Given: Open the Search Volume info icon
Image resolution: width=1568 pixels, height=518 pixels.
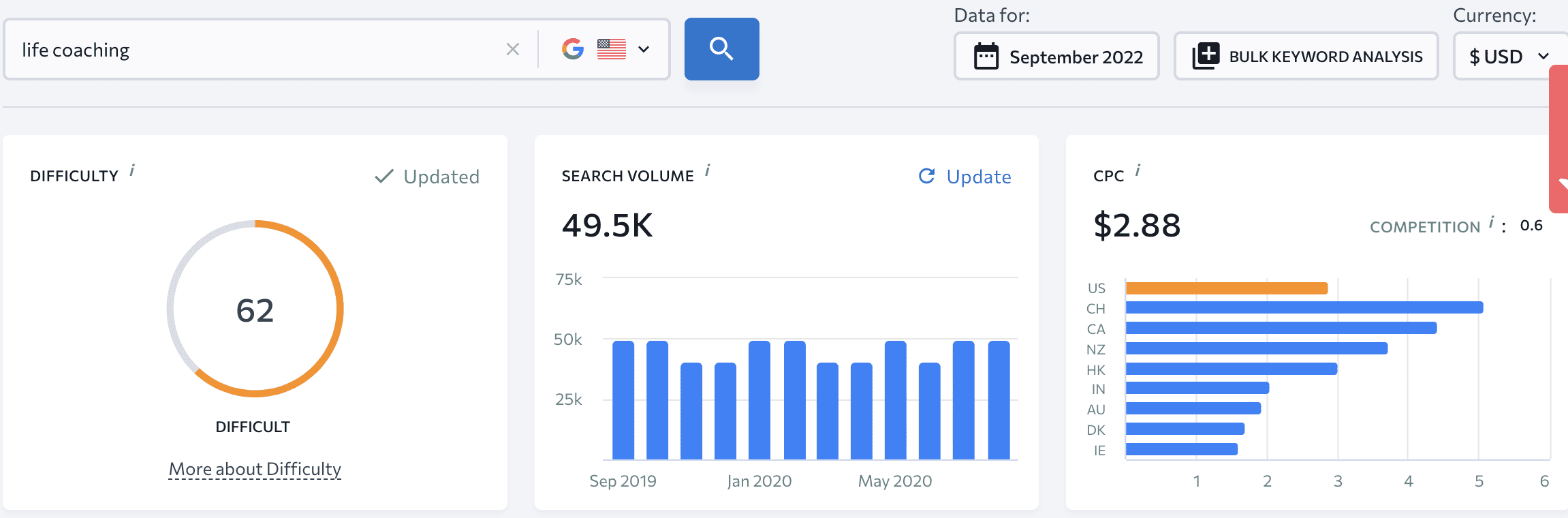Looking at the screenshot, I should click(x=708, y=170).
